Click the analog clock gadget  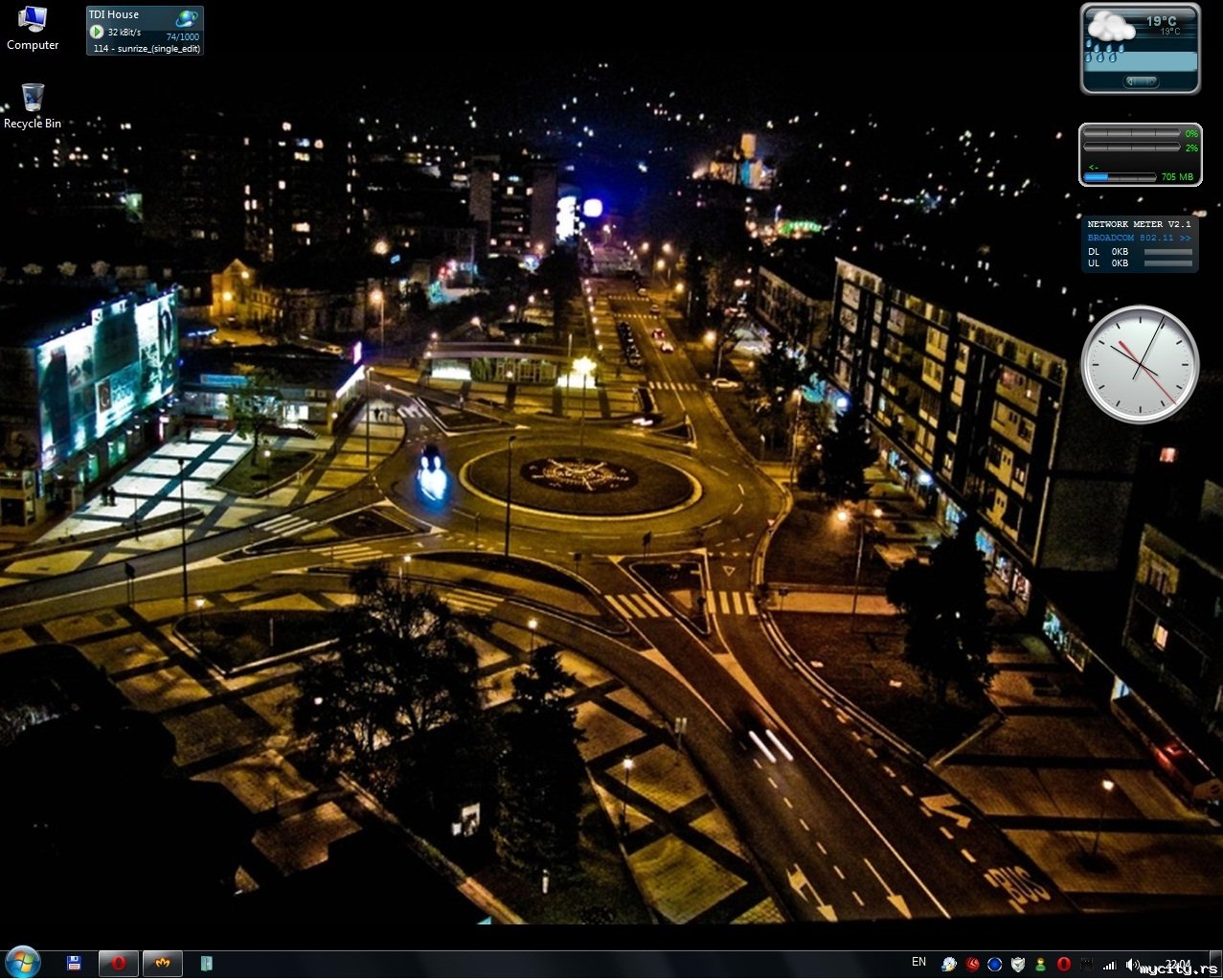click(1140, 364)
